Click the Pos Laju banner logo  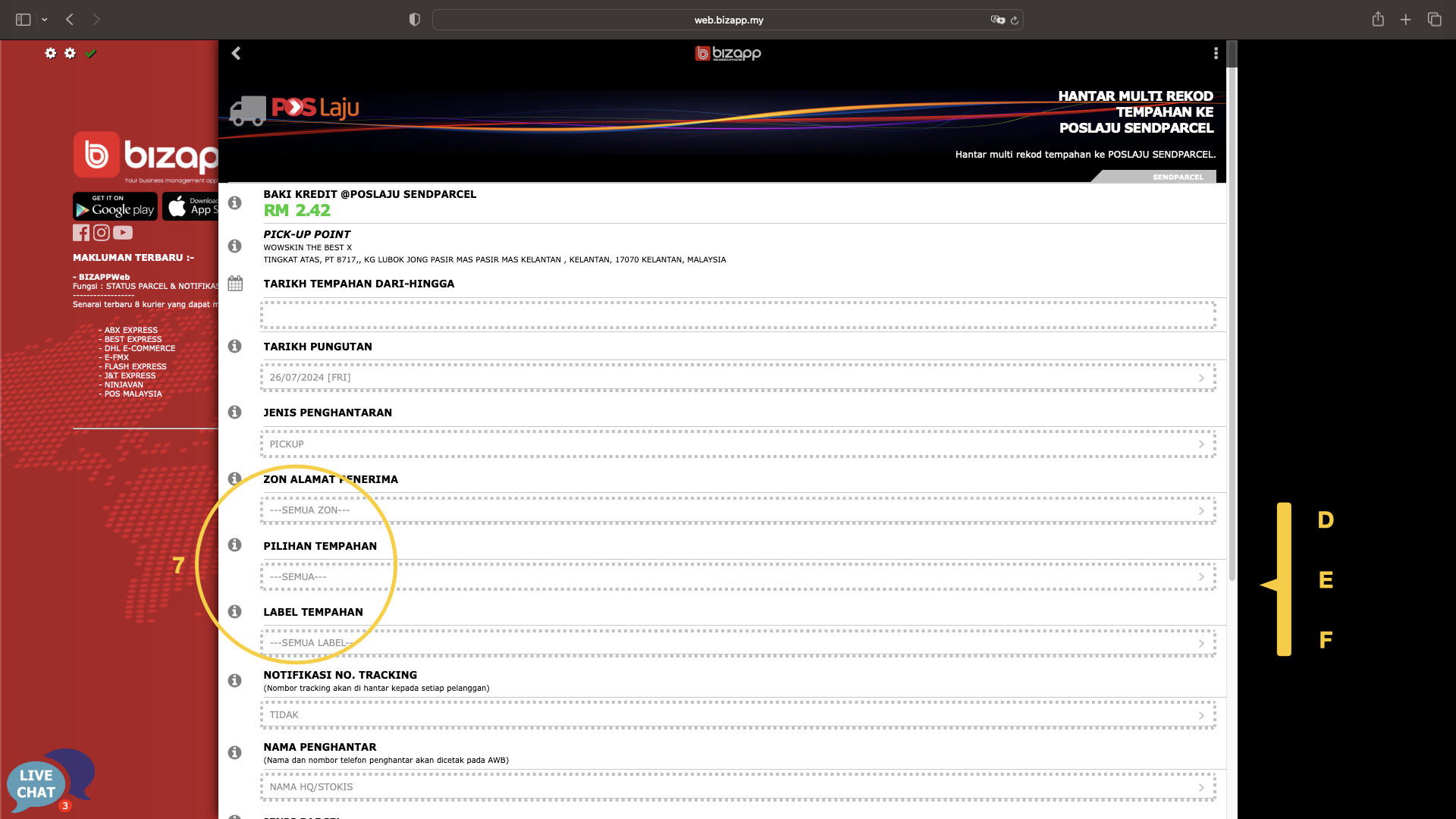click(x=294, y=109)
